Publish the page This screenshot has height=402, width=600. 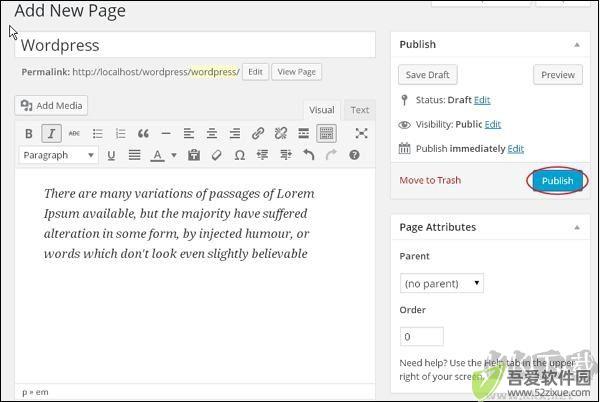557,181
